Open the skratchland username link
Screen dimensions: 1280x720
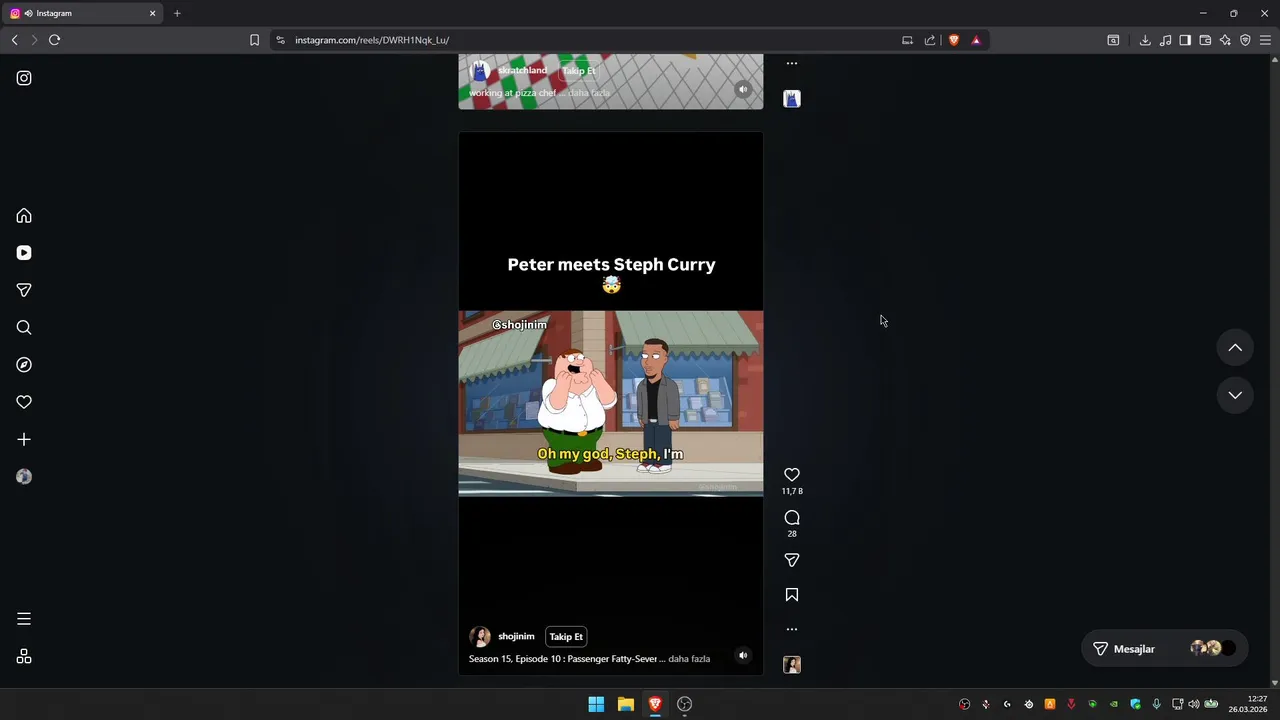522,71
